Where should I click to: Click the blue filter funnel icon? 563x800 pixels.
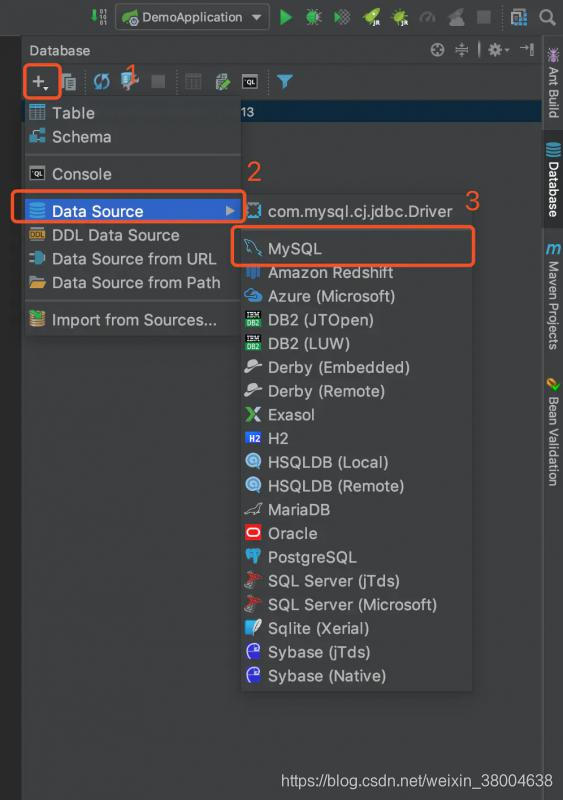[x=284, y=81]
